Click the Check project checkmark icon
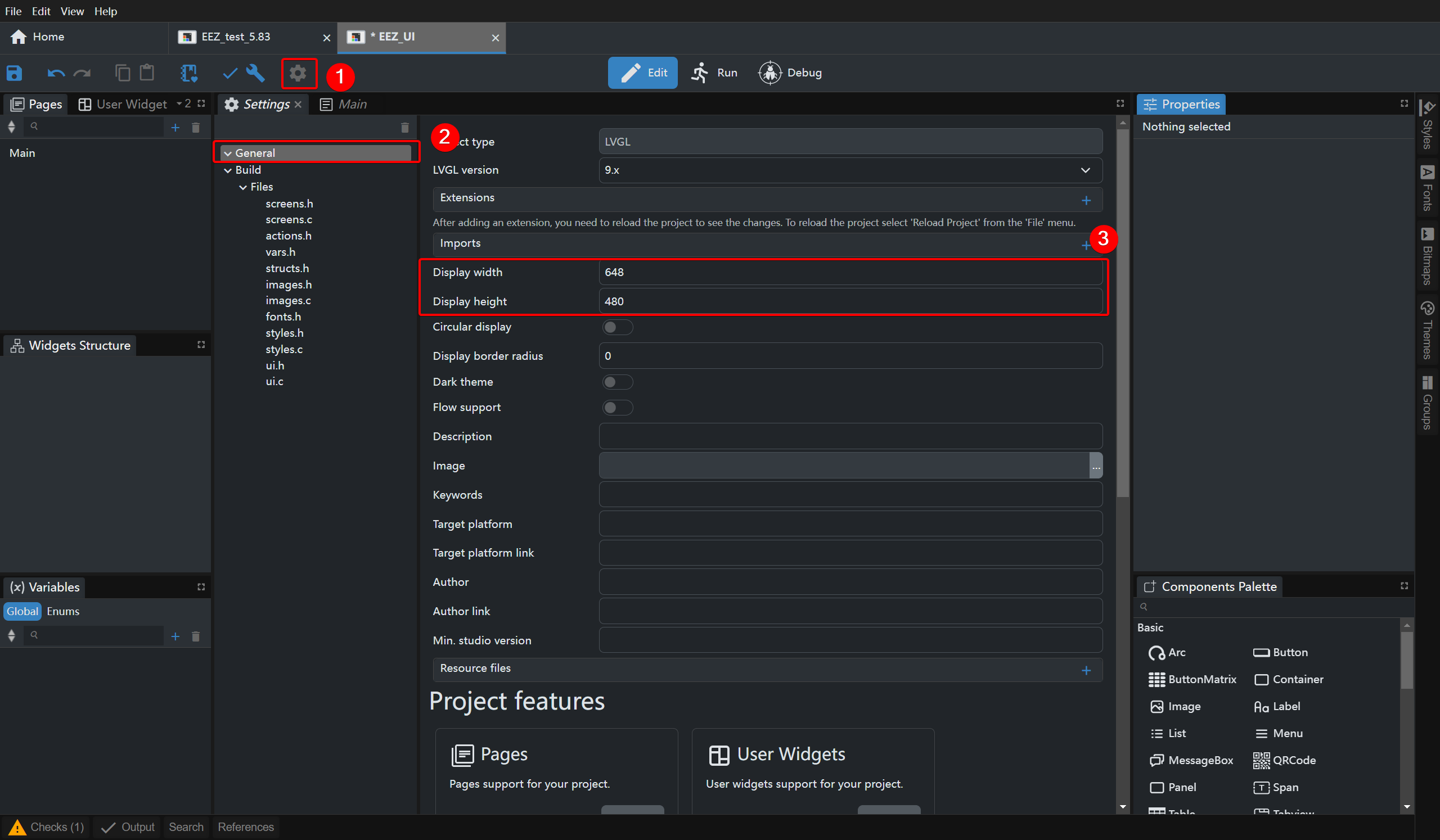 [229, 73]
